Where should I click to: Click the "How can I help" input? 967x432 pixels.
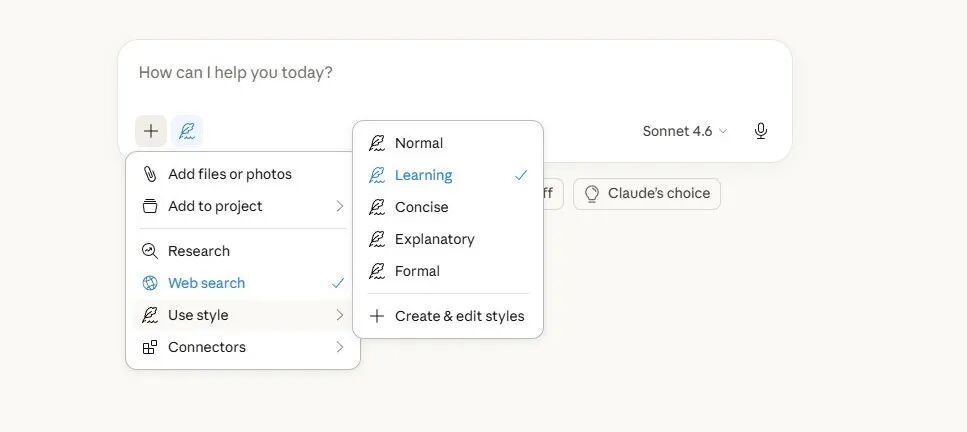[x=400, y=73]
